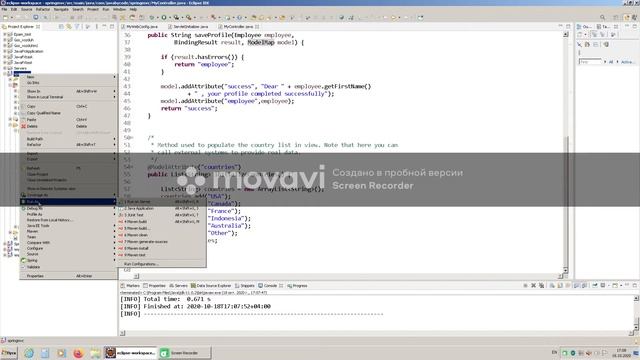Select the Console view tab
The width and height of the screenshot is (640, 360).
coord(270,286)
